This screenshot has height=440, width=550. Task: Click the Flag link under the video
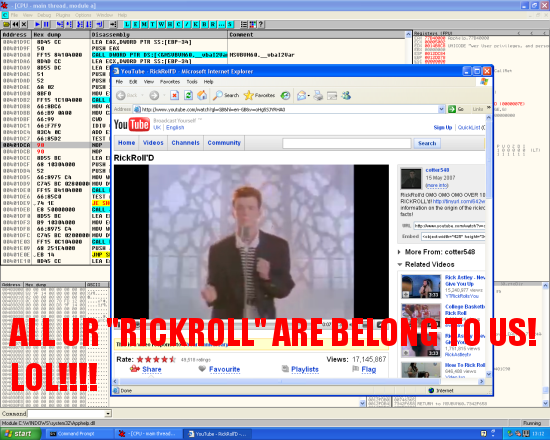click(369, 369)
